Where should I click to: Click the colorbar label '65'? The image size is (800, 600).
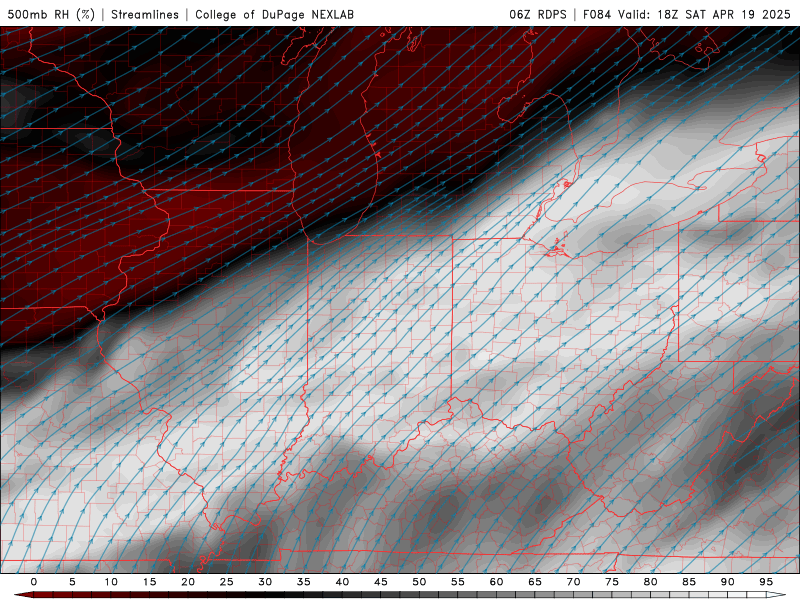[535, 582]
